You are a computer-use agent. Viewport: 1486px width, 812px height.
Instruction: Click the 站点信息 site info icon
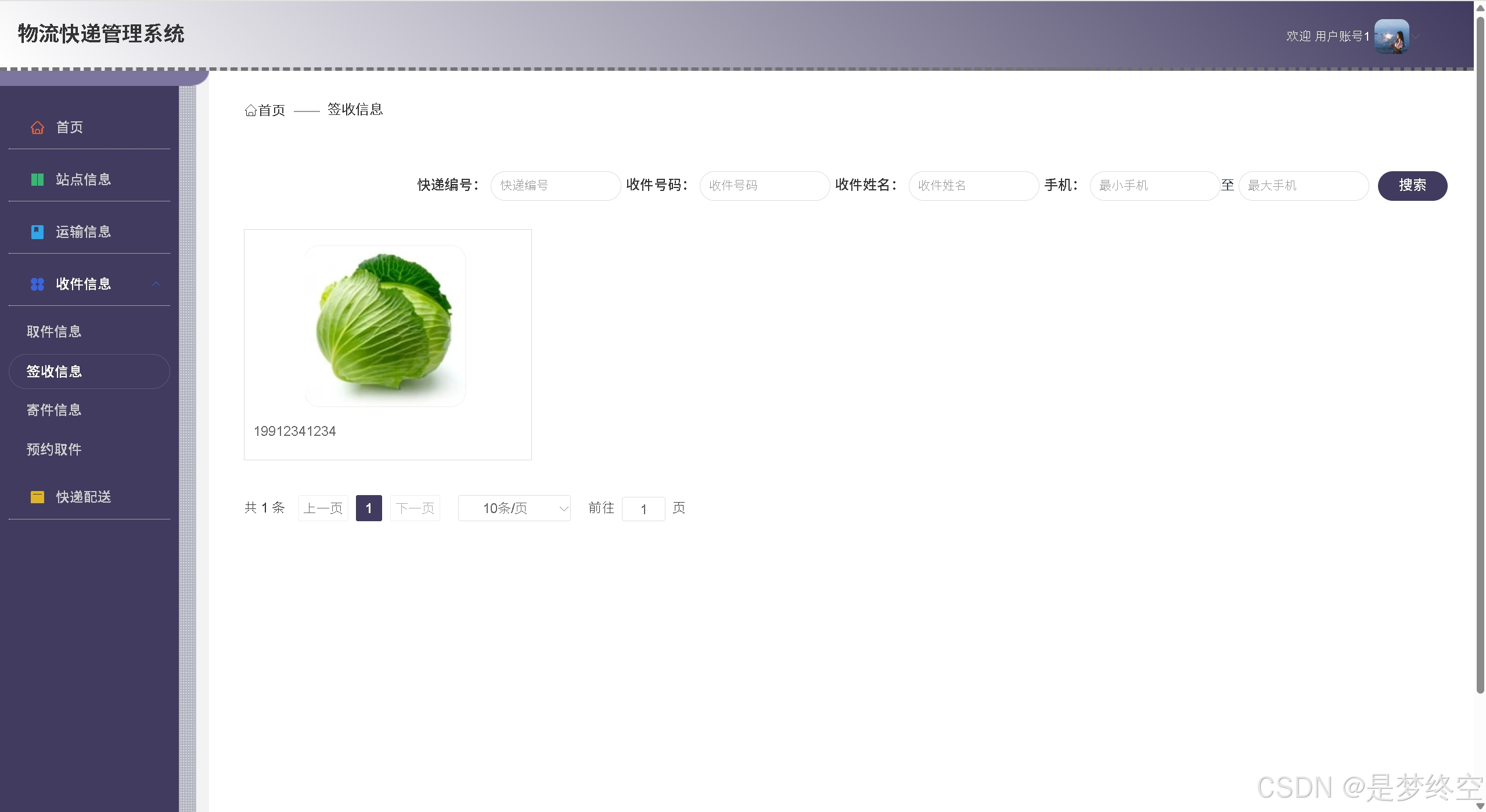pos(37,179)
